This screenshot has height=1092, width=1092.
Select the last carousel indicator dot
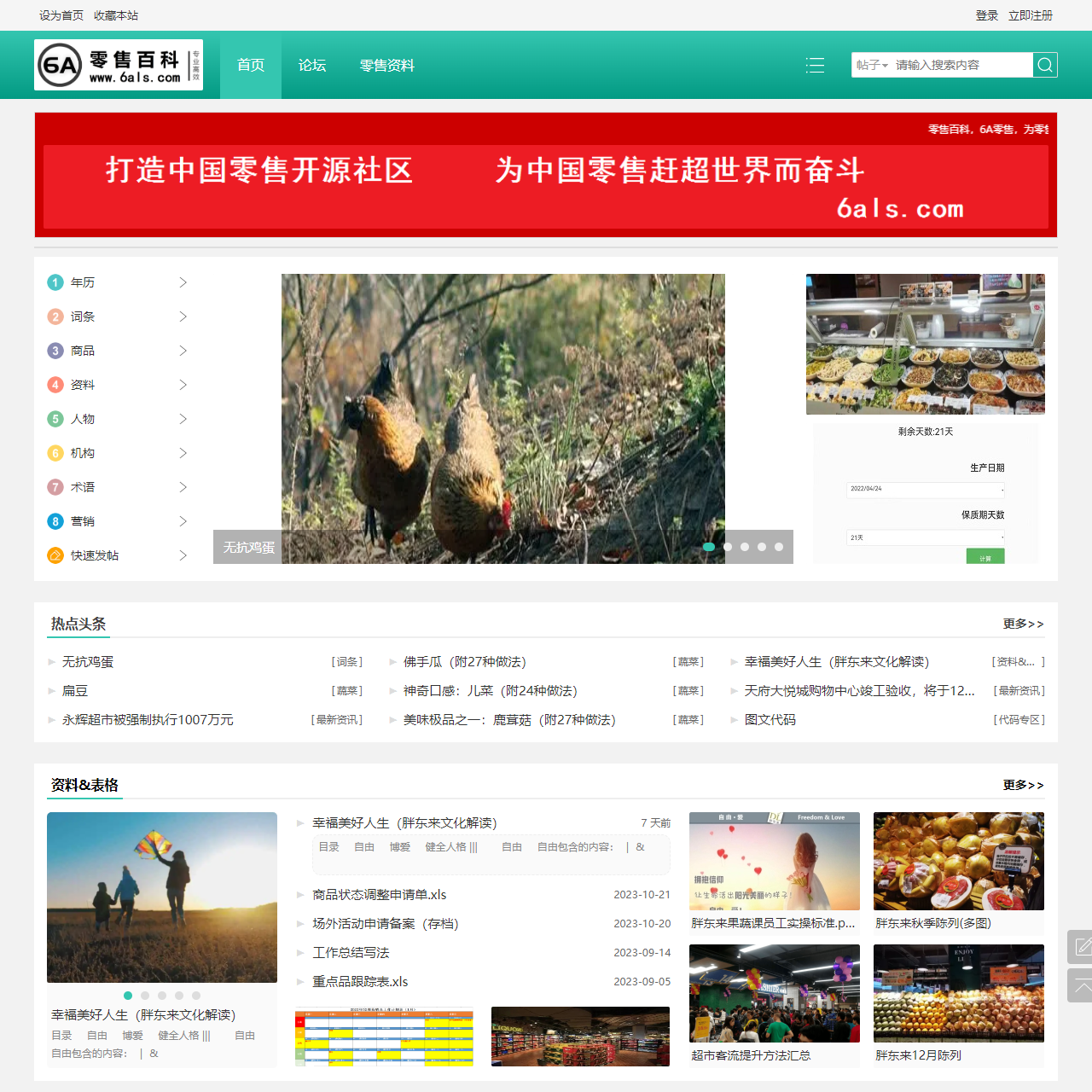pyautogui.click(x=778, y=547)
